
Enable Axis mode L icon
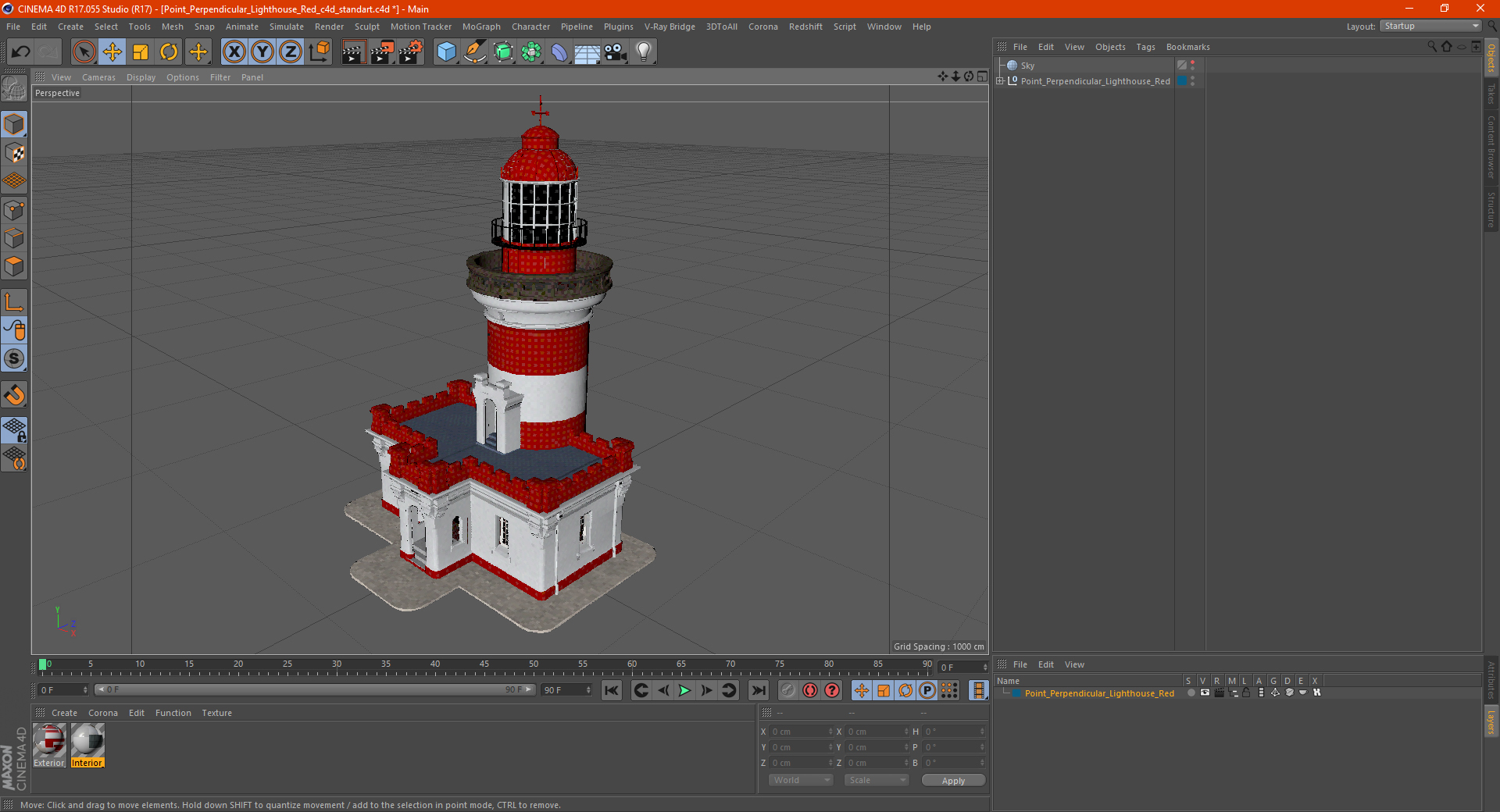click(x=15, y=302)
